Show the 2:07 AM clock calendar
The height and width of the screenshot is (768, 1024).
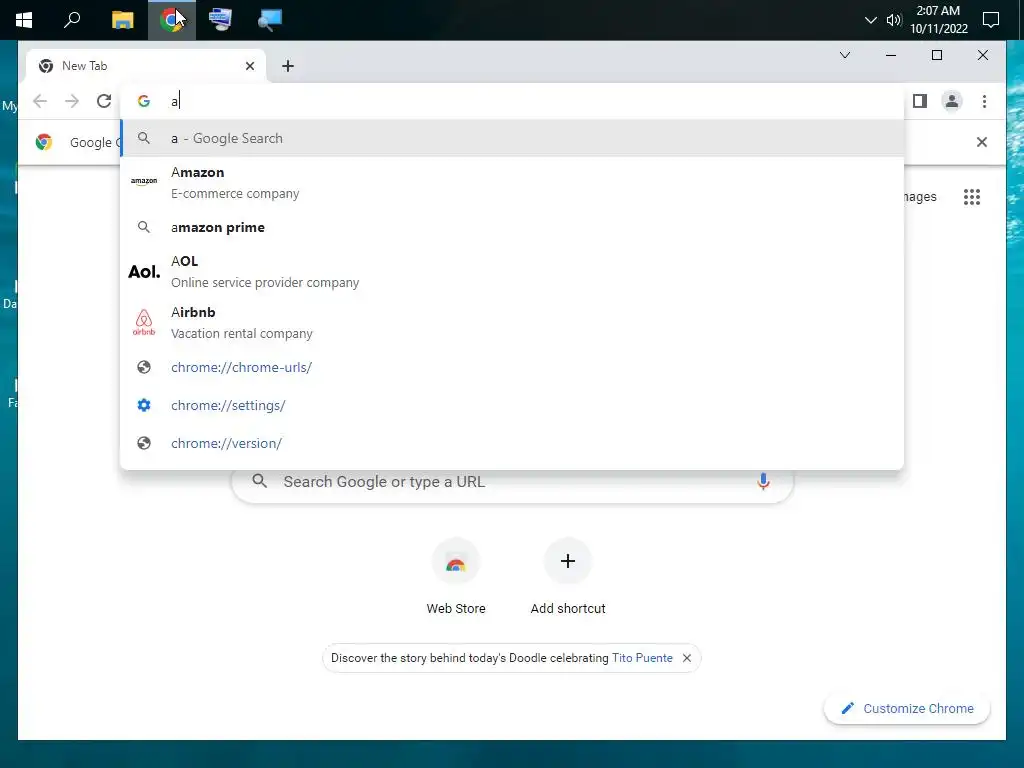pos(938,20)
